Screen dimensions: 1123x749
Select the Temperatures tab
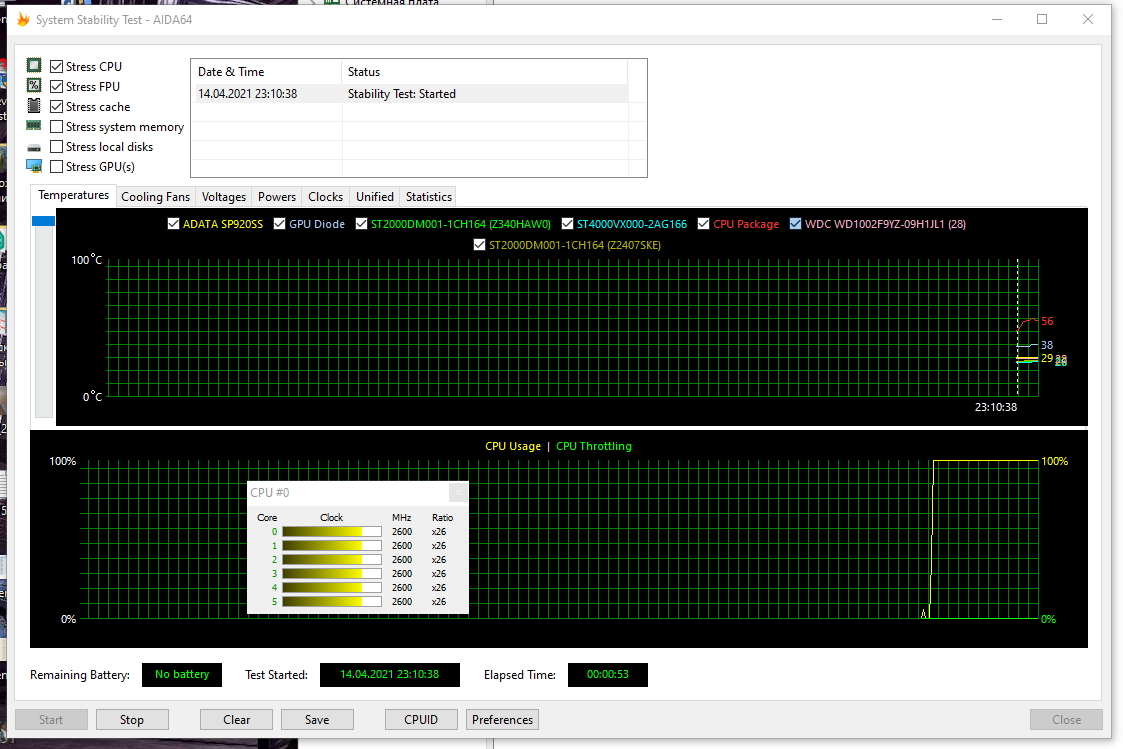tap(73, 195)
